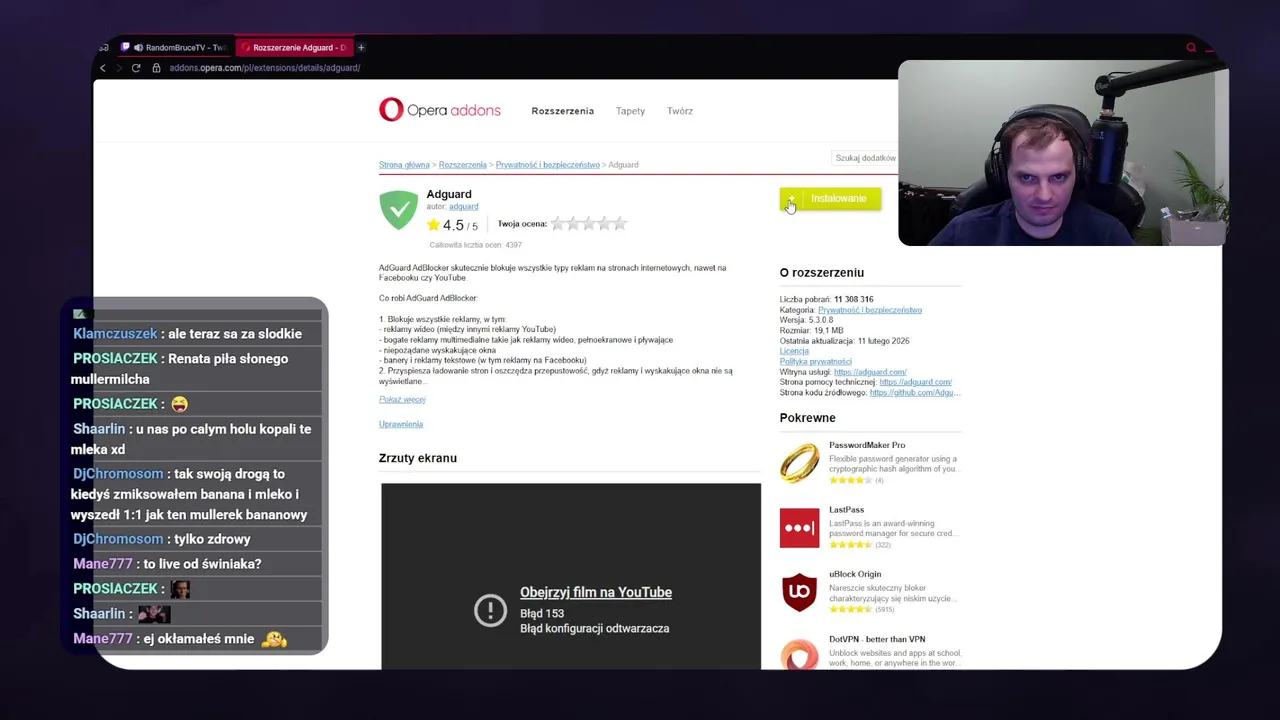Click the error icon in video player
Image resolution: width=1280 pixels, height=720 pixels.
coord(490,610)
